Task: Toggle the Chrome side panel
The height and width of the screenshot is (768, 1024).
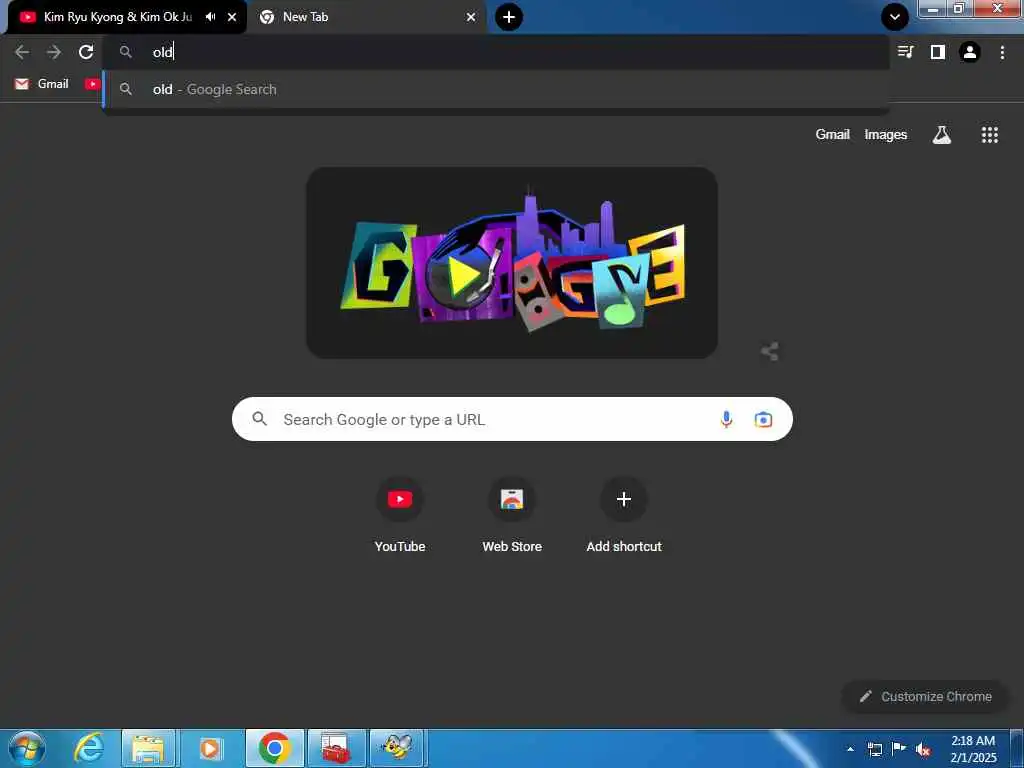Action: click(937, 52)
